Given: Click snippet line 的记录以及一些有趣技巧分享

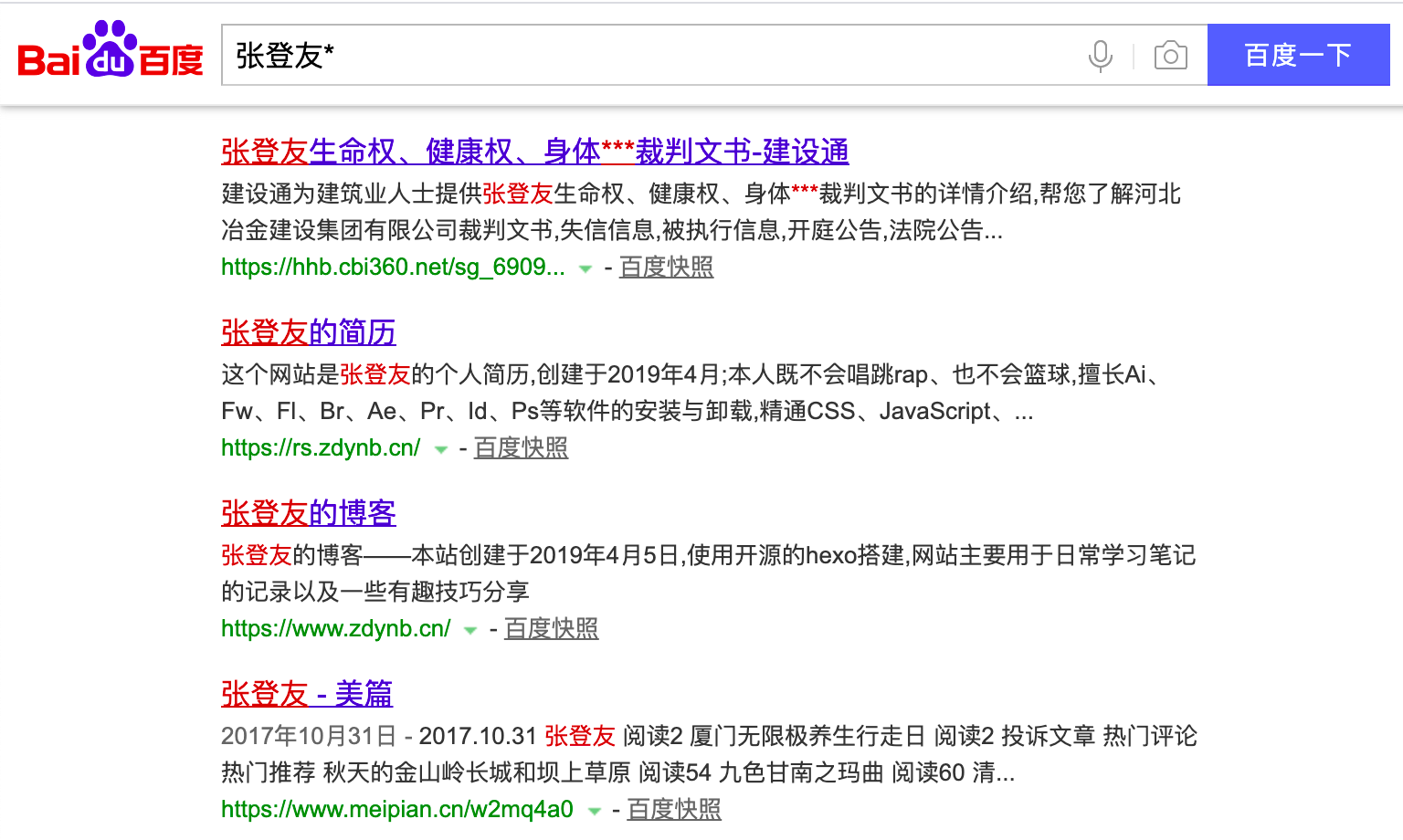Looking at the screenshot, I should pos(375,593).
